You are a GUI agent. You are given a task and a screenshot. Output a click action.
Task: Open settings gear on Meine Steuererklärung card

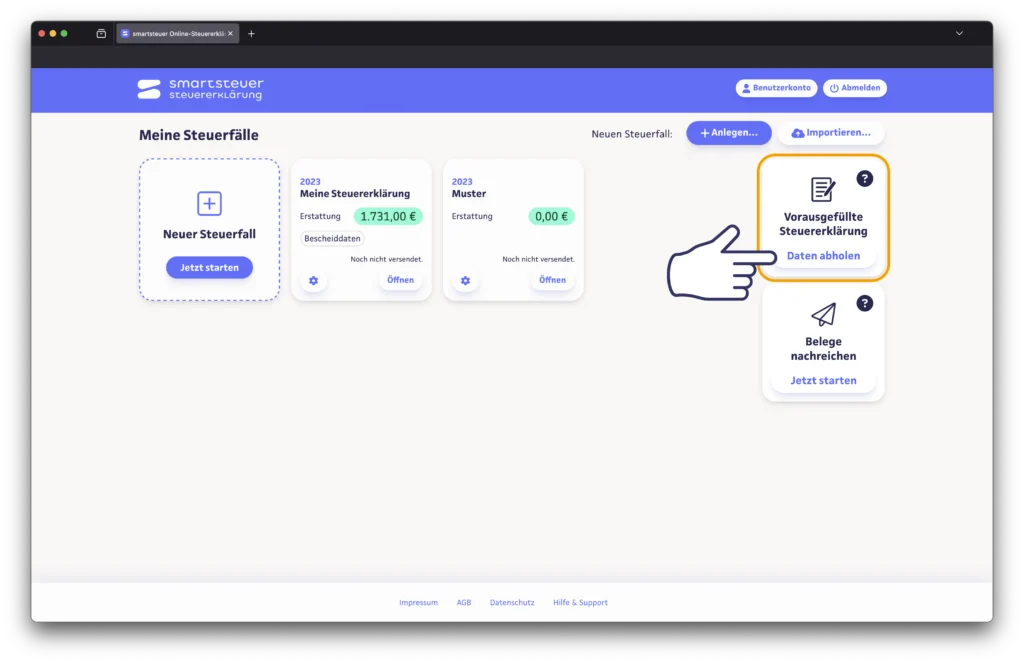313,281
